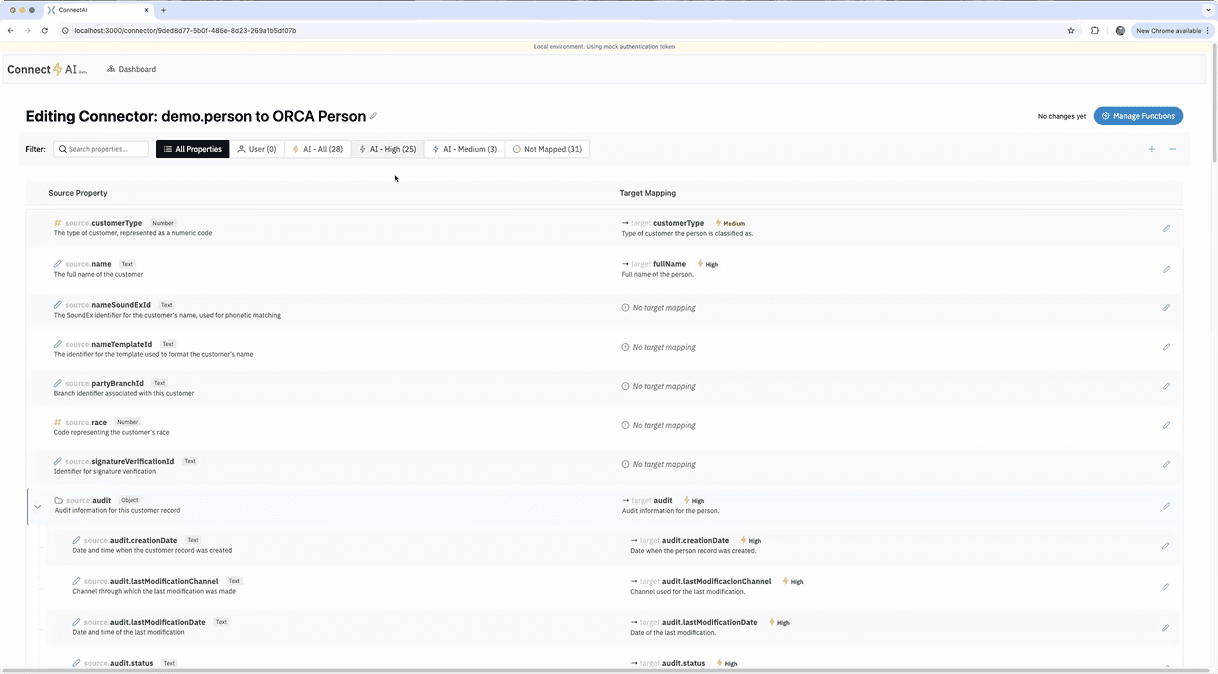This screenshot has width=1218, height=674.
Task: Edit mapping for source.audit.lastModificationDate row
Action: tap(1166, 628)
